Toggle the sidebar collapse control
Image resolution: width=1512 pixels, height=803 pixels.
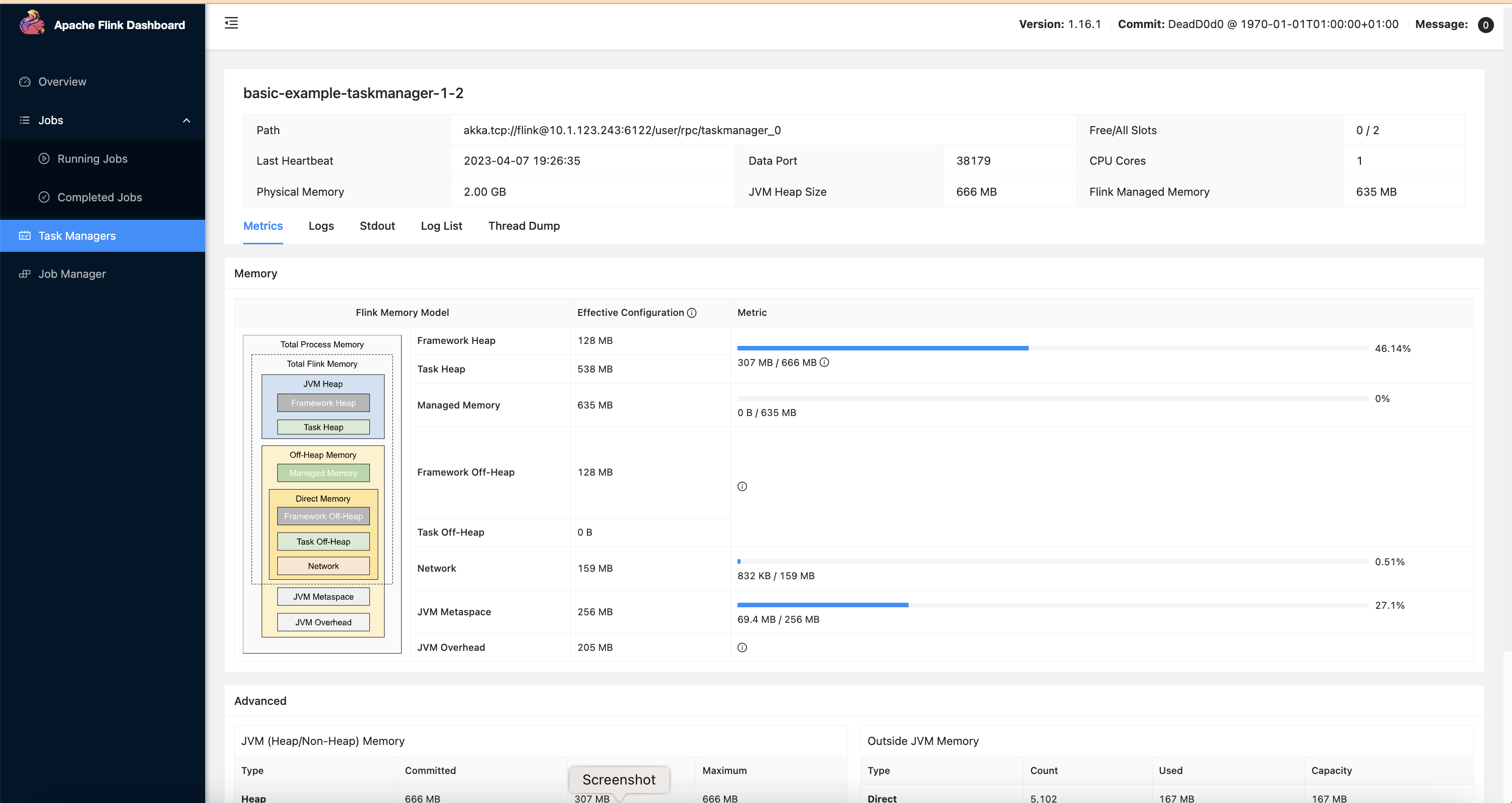tap(231, 23)
